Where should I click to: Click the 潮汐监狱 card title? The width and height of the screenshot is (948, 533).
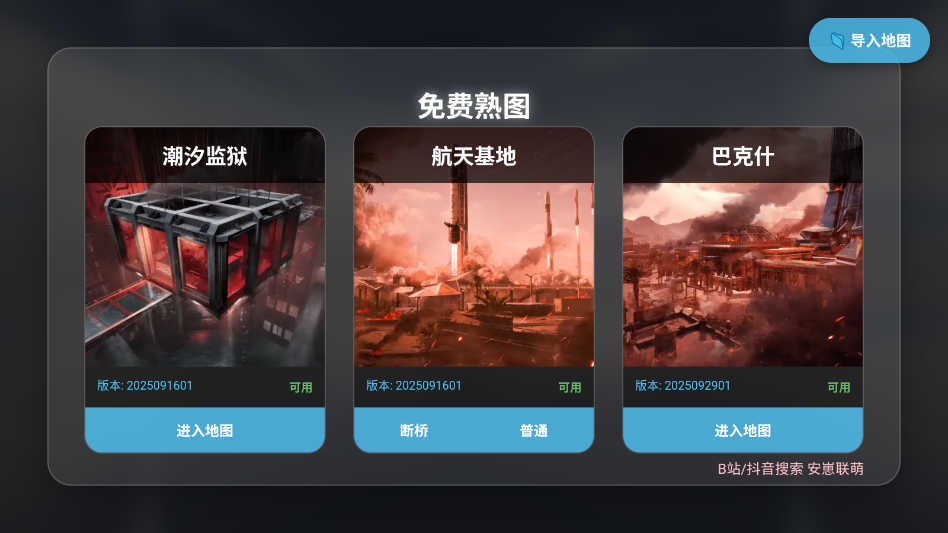click(205, 156)
